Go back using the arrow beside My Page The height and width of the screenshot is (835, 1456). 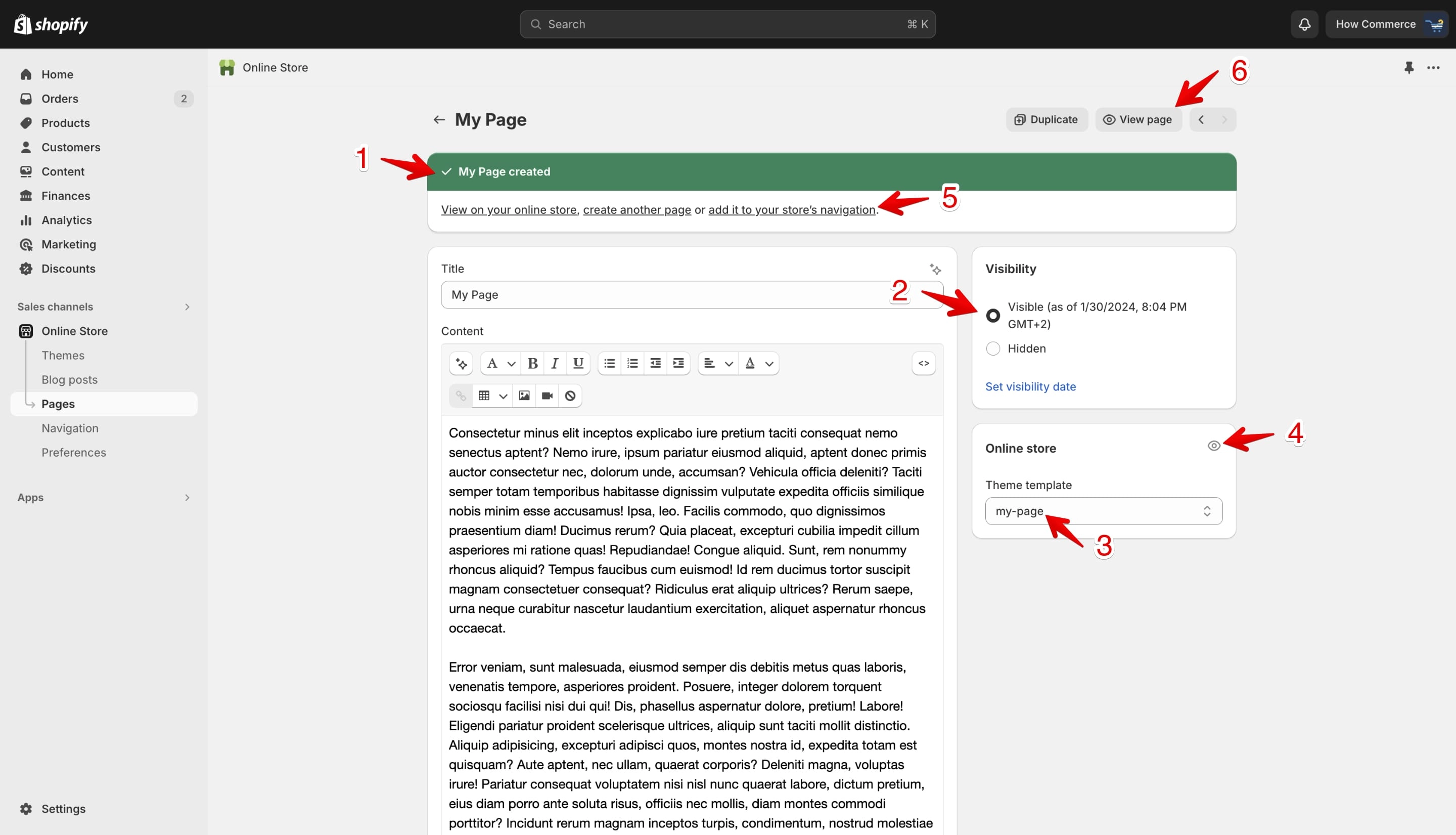pos(439,120)
